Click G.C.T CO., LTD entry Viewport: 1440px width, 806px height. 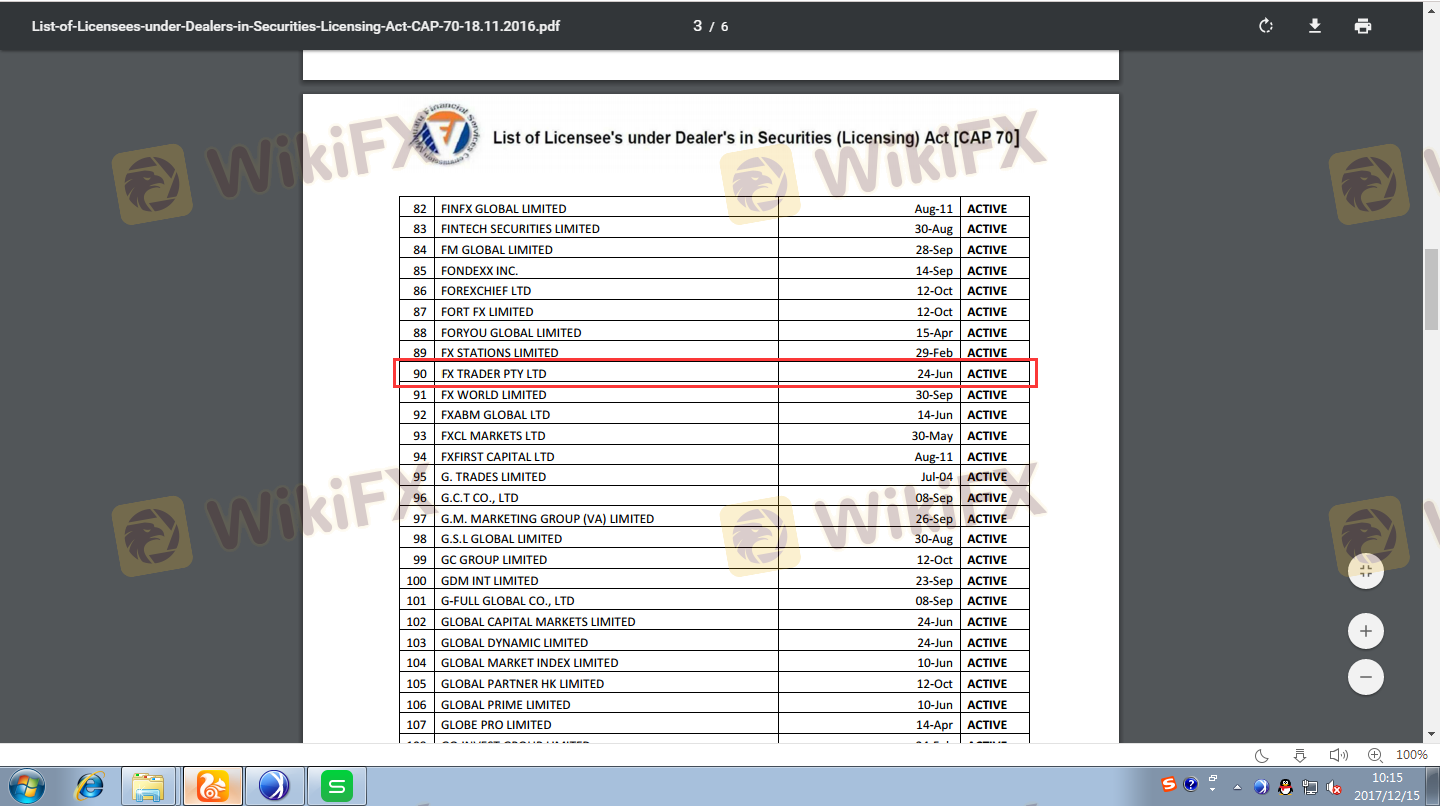coord(480,498)
